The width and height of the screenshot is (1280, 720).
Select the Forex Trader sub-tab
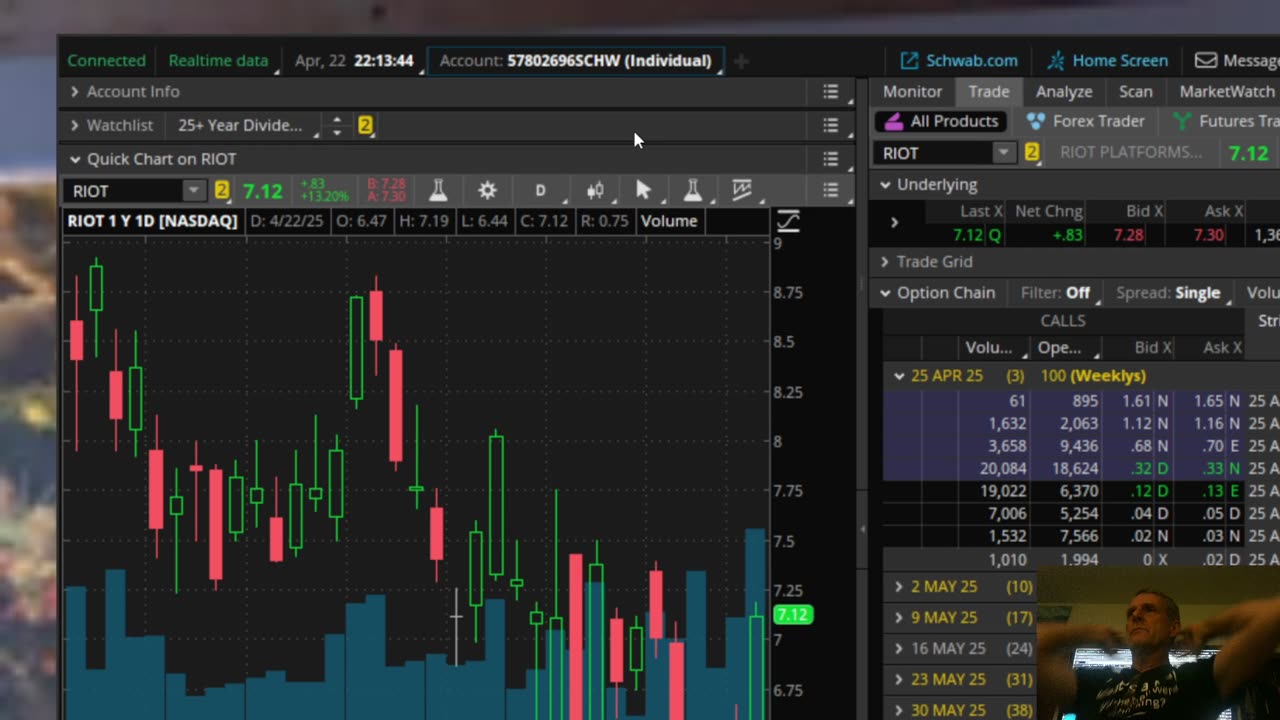coord(1085,121)
